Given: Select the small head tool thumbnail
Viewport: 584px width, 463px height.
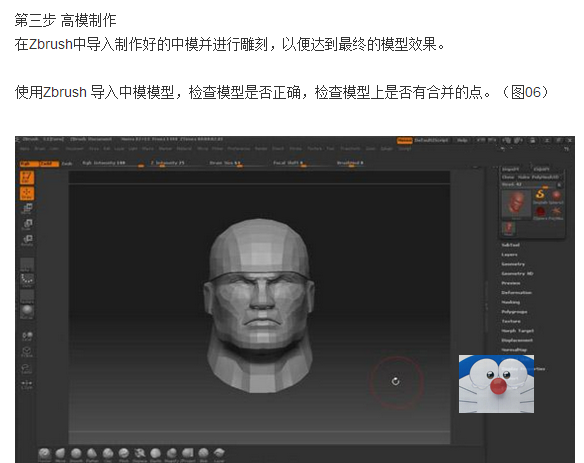Looking at the screenshot, I should 508,228.
